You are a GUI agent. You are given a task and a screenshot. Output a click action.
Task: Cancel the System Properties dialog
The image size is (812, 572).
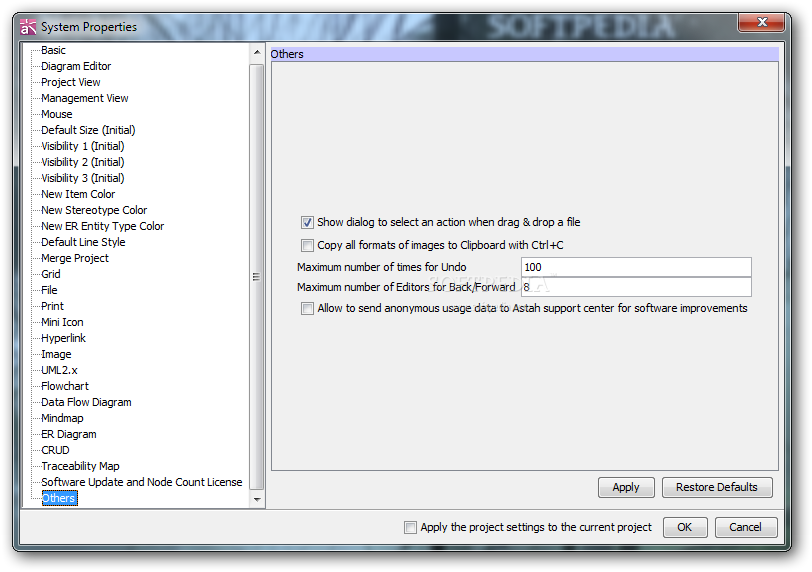(745, 527)
